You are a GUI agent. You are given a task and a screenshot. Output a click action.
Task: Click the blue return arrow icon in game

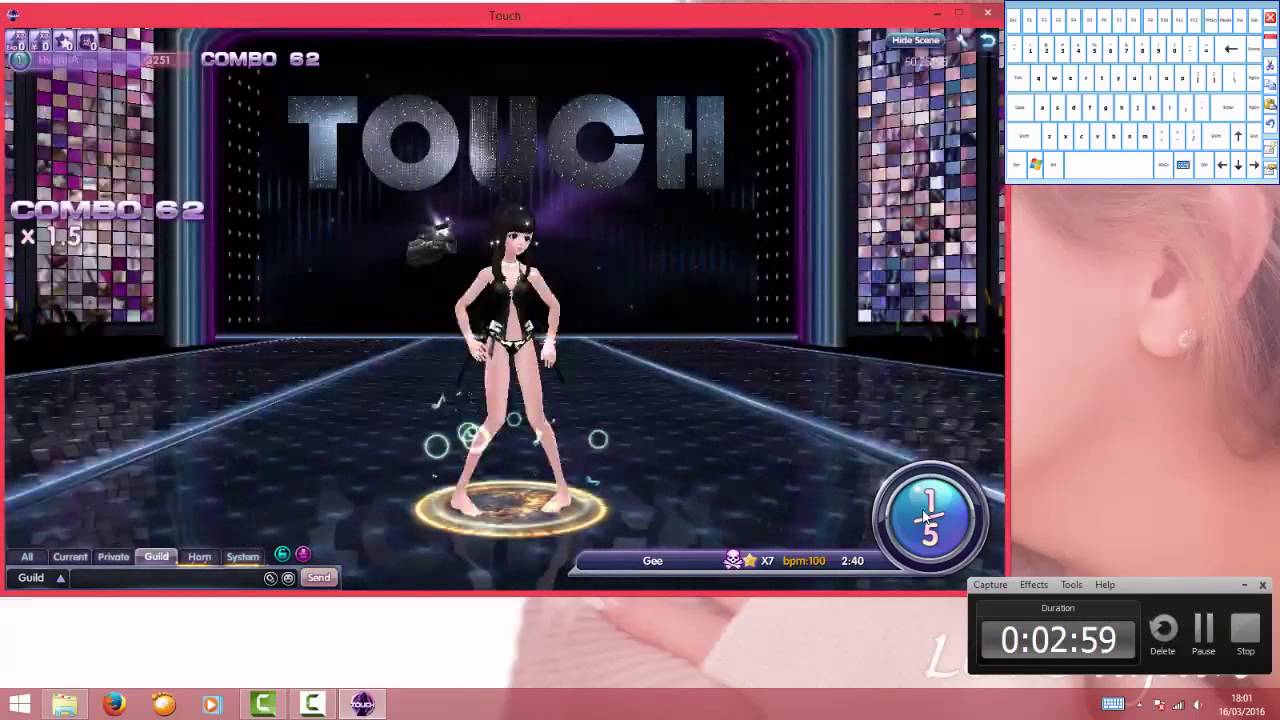[x=988, y=40]
